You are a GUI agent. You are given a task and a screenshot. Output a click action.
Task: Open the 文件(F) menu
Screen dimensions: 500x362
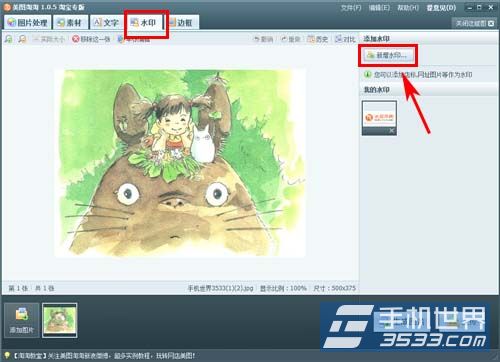pyautogui.click(x=351, y=8)
